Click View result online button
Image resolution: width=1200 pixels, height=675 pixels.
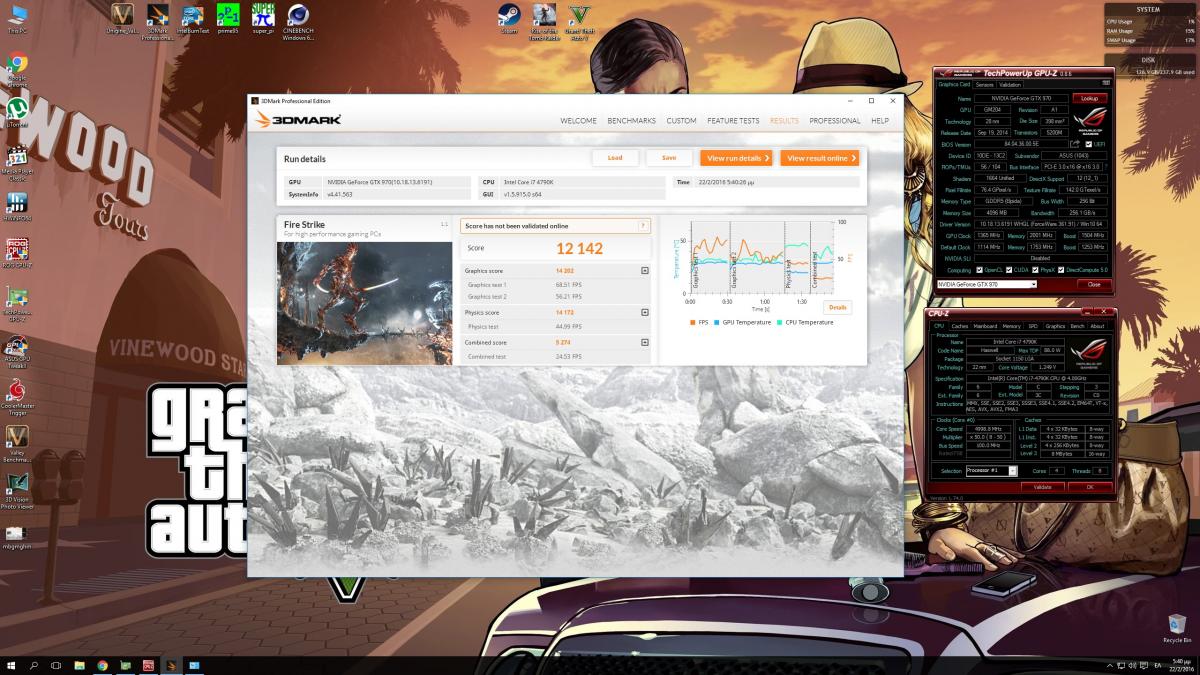pos(819,158)
